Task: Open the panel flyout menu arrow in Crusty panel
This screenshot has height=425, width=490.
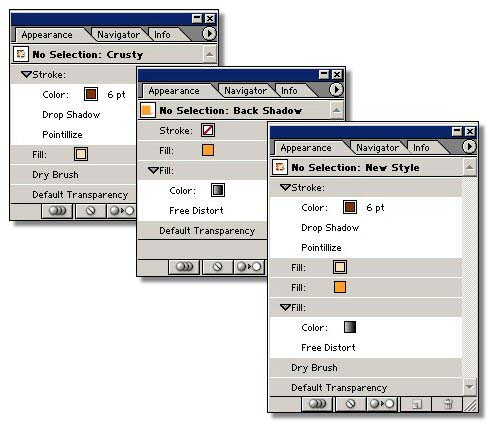Action: [x=209, y=34]
